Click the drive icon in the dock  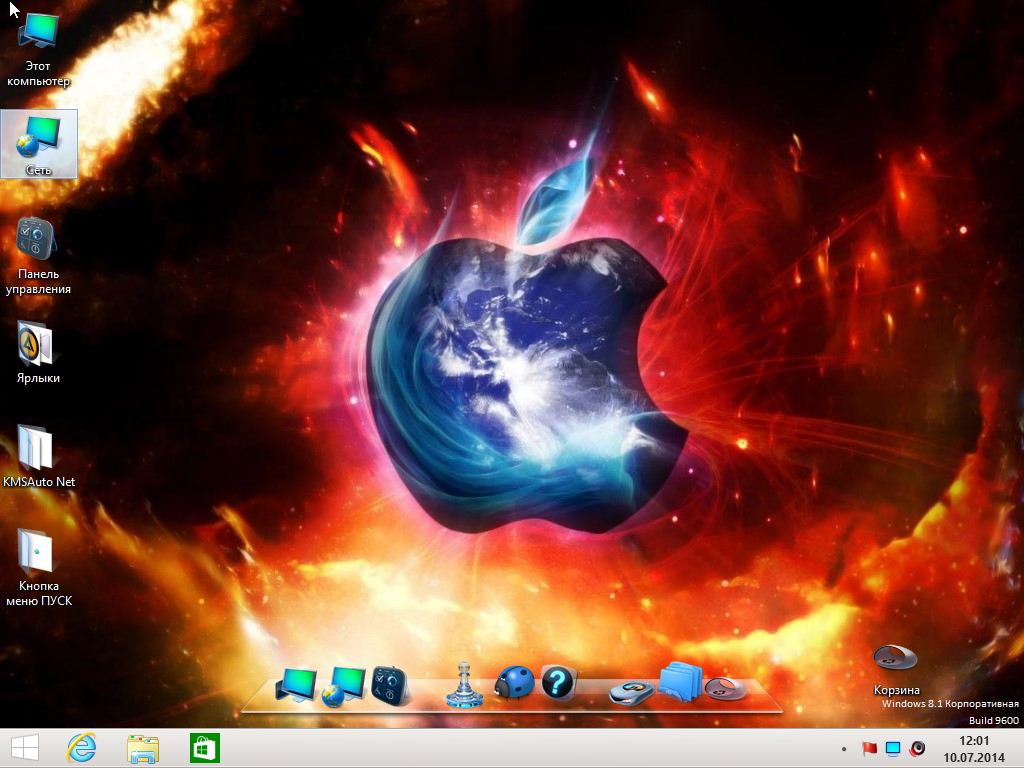tap(632, 692)
